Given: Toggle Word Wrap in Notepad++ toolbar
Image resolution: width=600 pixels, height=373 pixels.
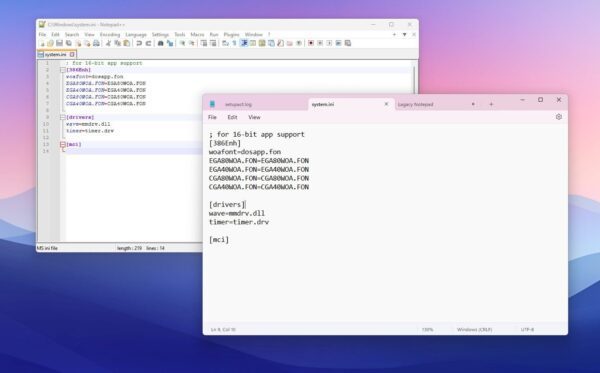Looking at the screenshot, I should (x=225, y=43).
